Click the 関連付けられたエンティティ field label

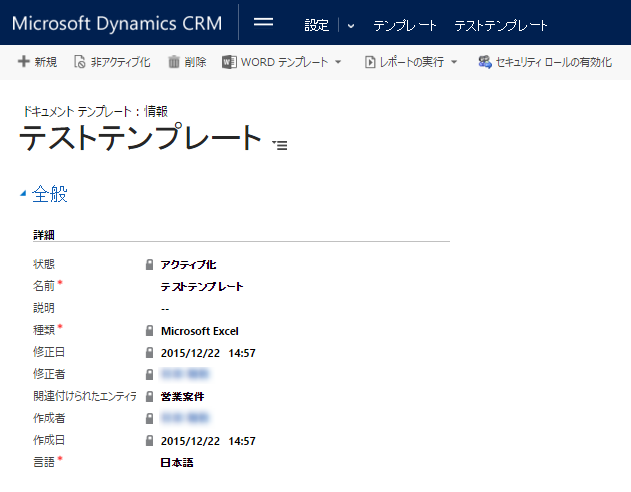[x=85, y=396]
